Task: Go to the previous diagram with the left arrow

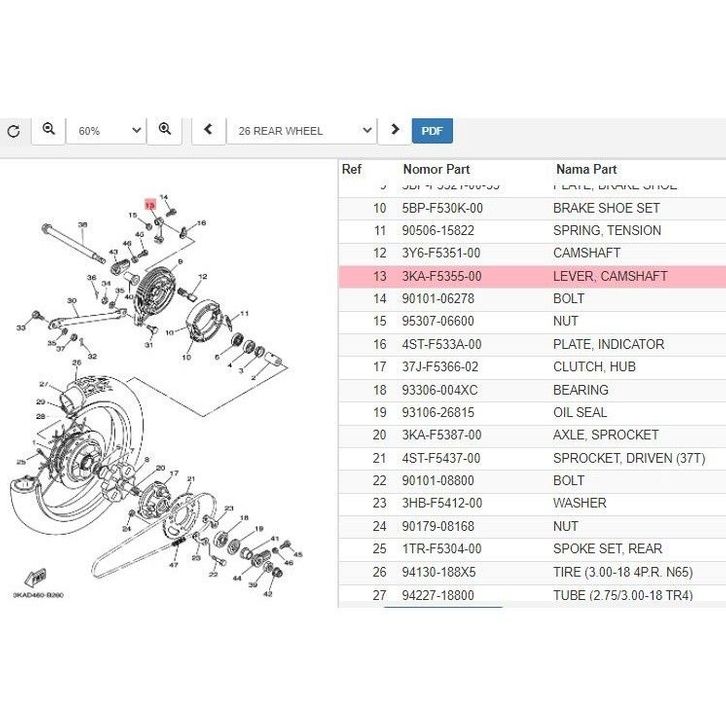Action: (x=208, y=130)
